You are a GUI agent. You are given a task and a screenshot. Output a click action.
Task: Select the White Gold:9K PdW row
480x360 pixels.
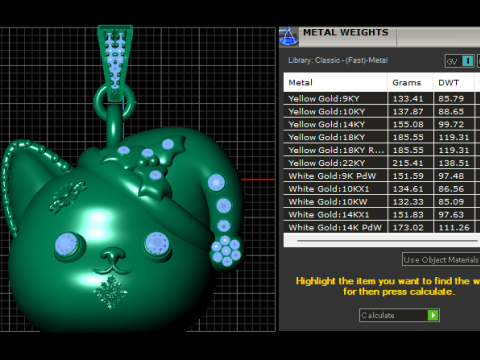click(x=382, y=176)
